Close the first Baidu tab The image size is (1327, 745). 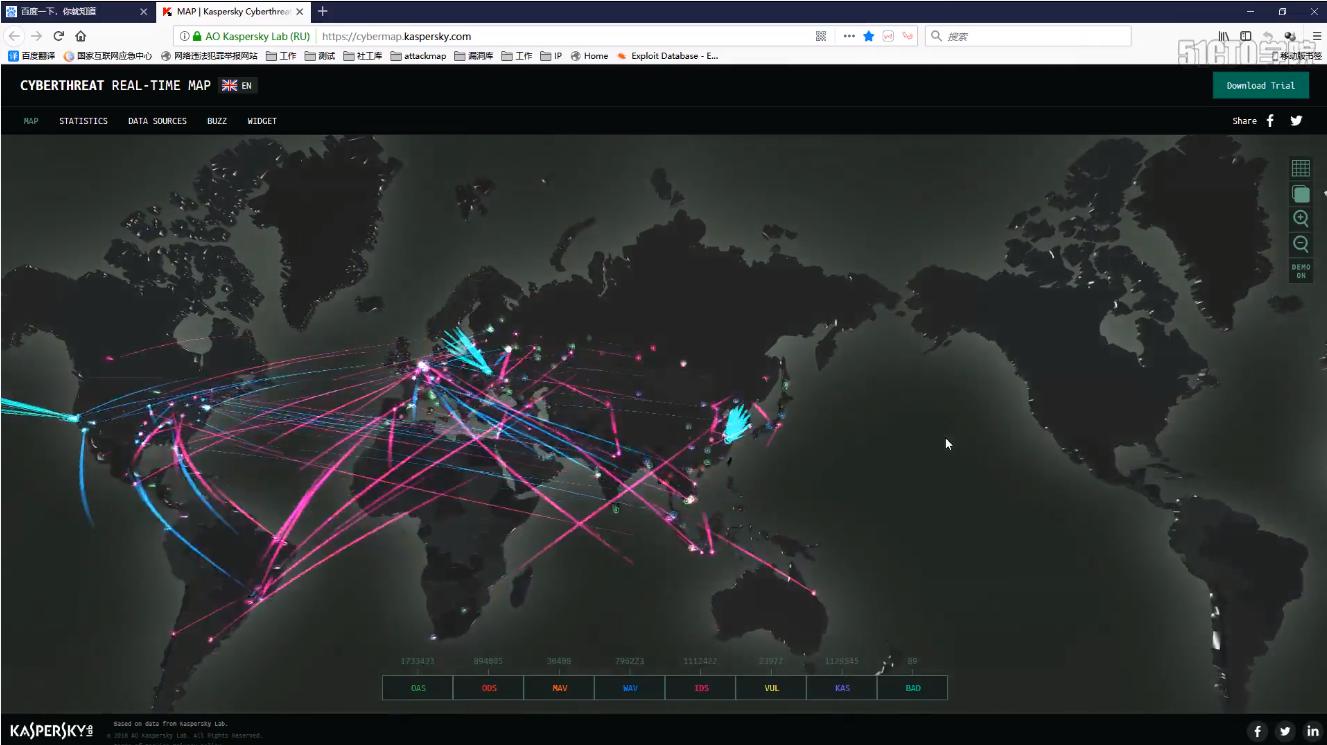(143, 11)
